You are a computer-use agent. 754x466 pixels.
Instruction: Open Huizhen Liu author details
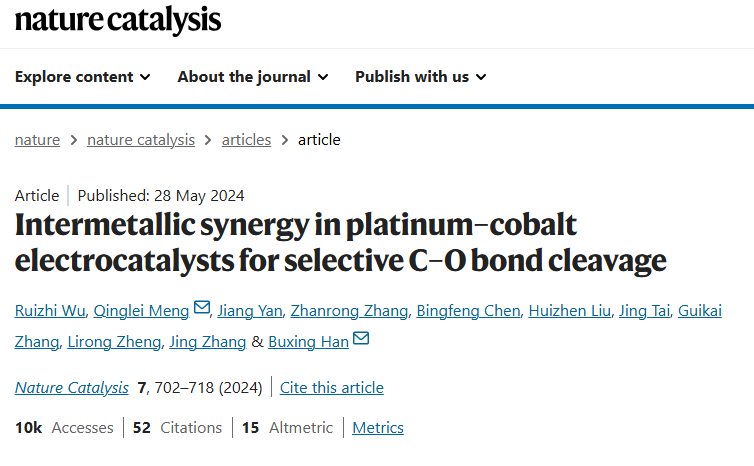coord(569,311)
